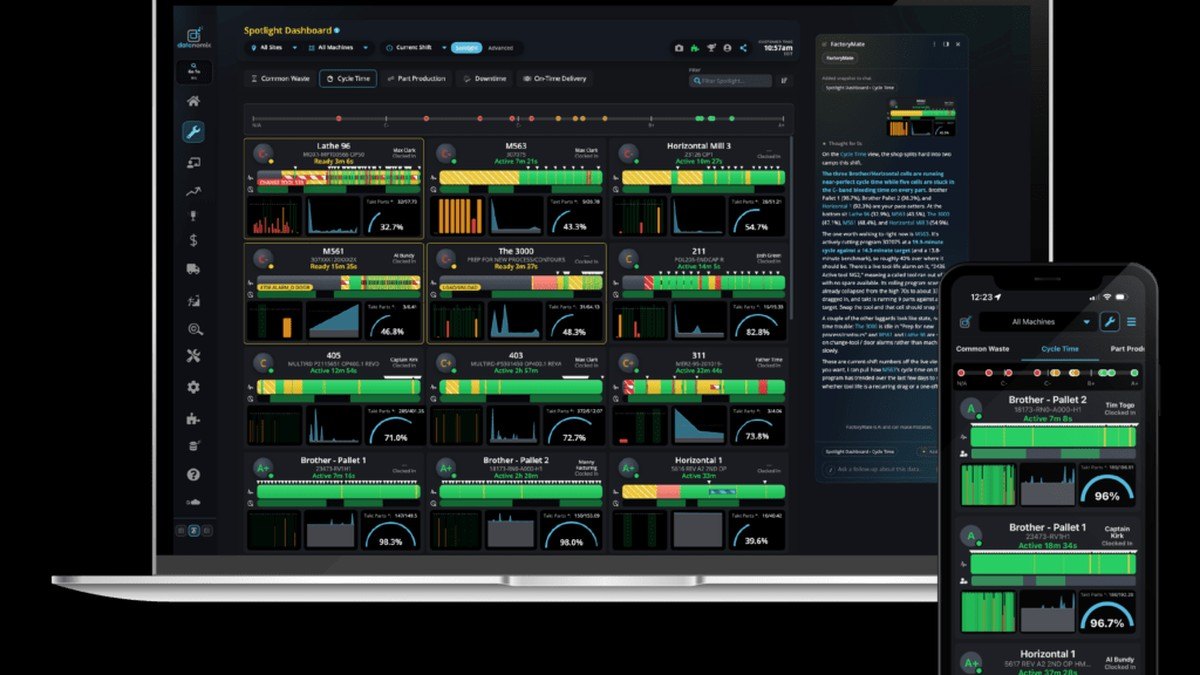The height and width of the screenshot is (675, 1200).
Task: Expand the All Machines dropdown on laptop
Action: pos(338,47)
